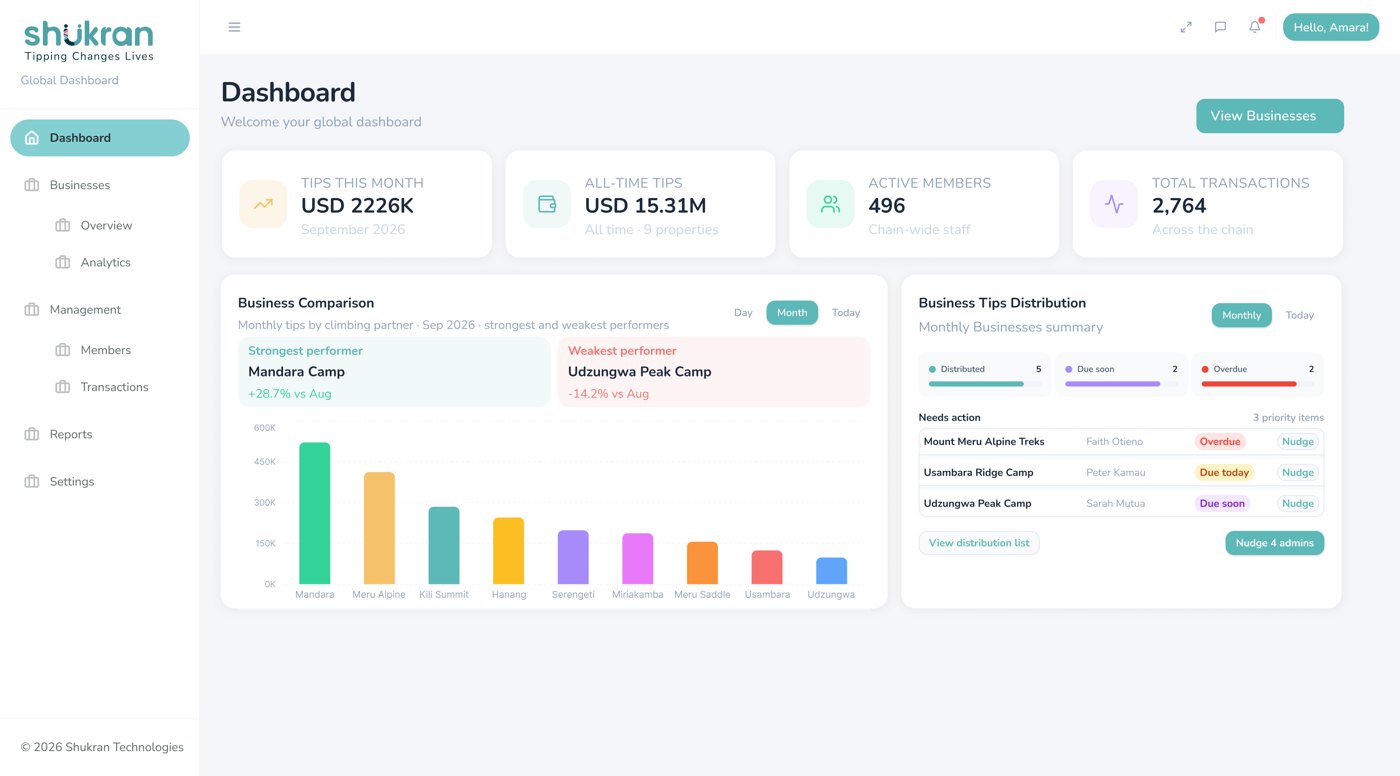Click the blue Udzungwa bar in chart
This screenshot has height=776, width=1400.
(x=831, y=571)
